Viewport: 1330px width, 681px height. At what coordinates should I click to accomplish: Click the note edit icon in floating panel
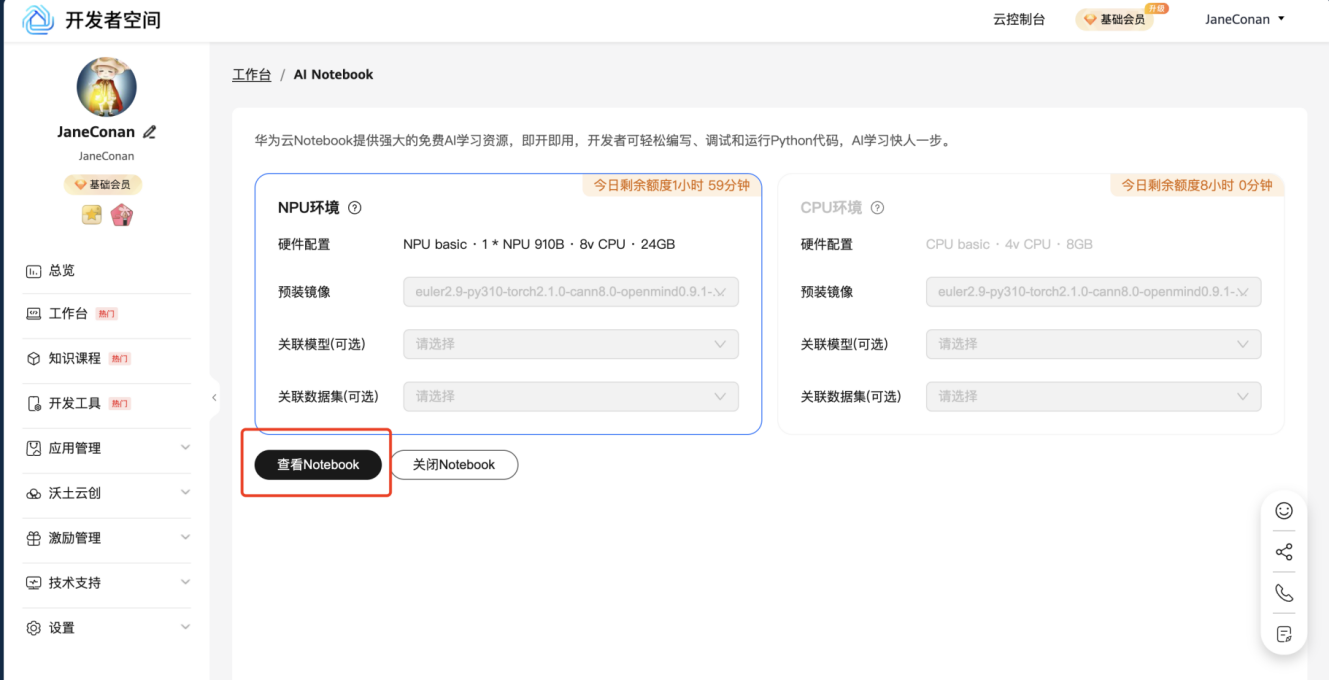[1284, 634]
